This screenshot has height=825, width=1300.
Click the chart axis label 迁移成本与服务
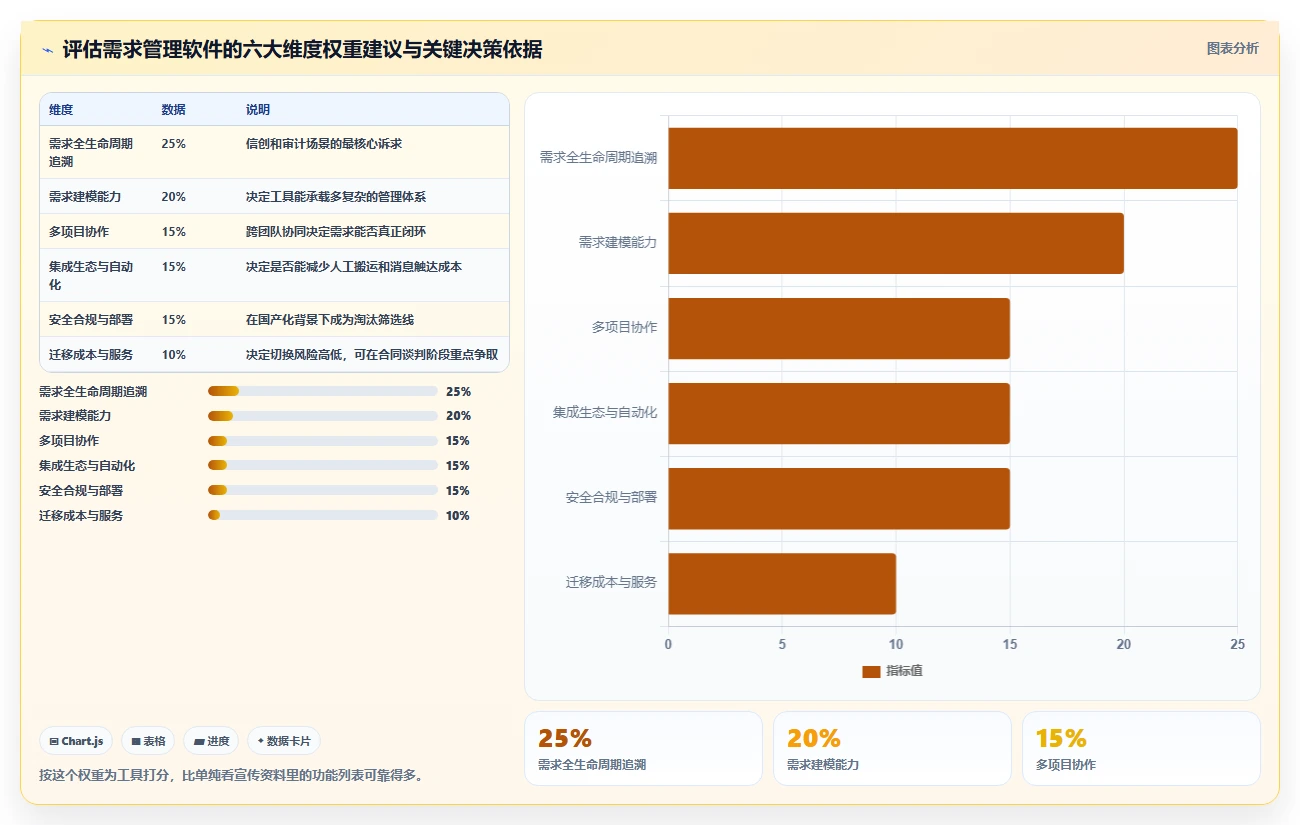[611, 583]
